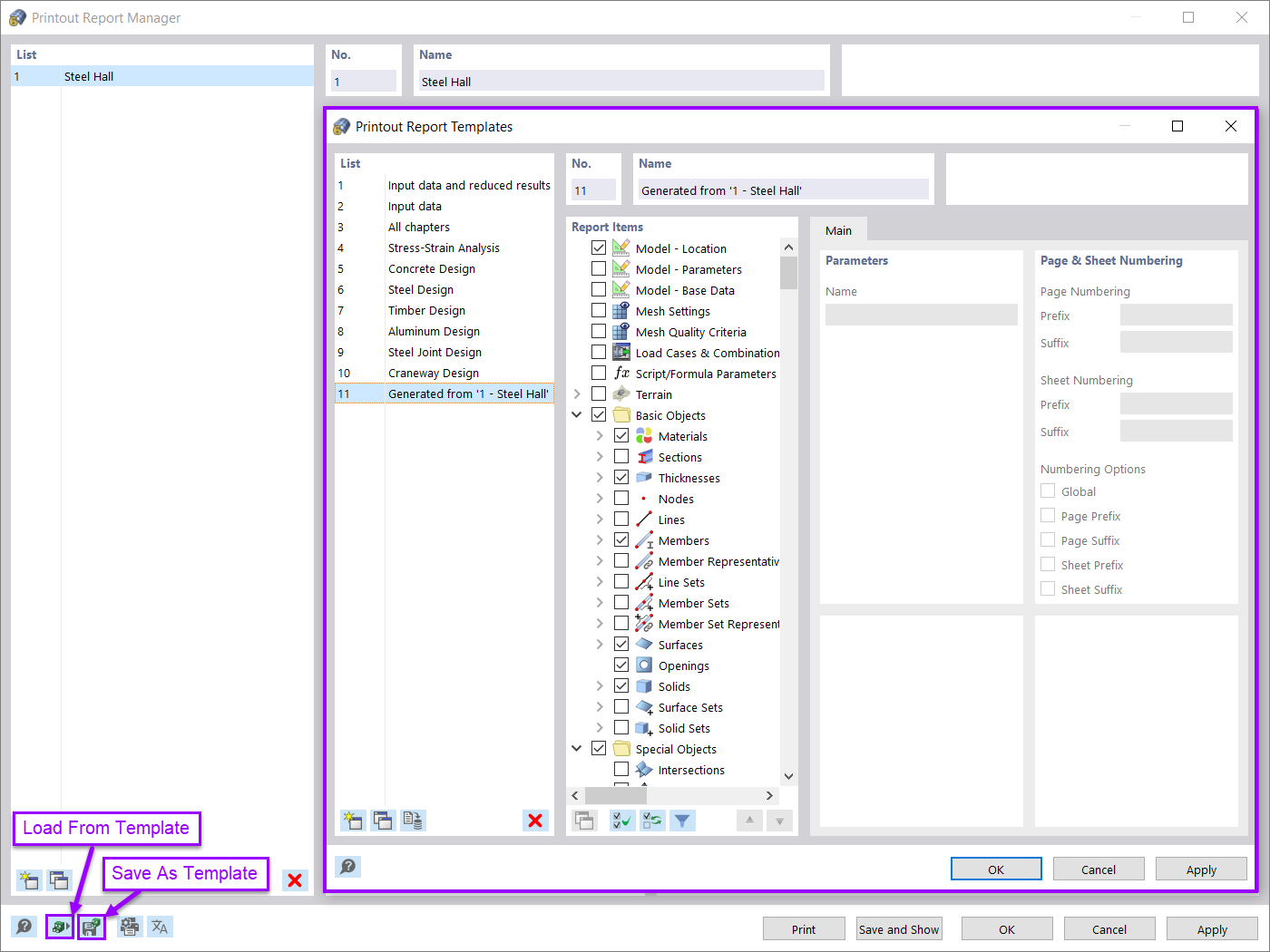Copy selected template in Templates list
1270x952 pixels.
click(x=384, y=821)
